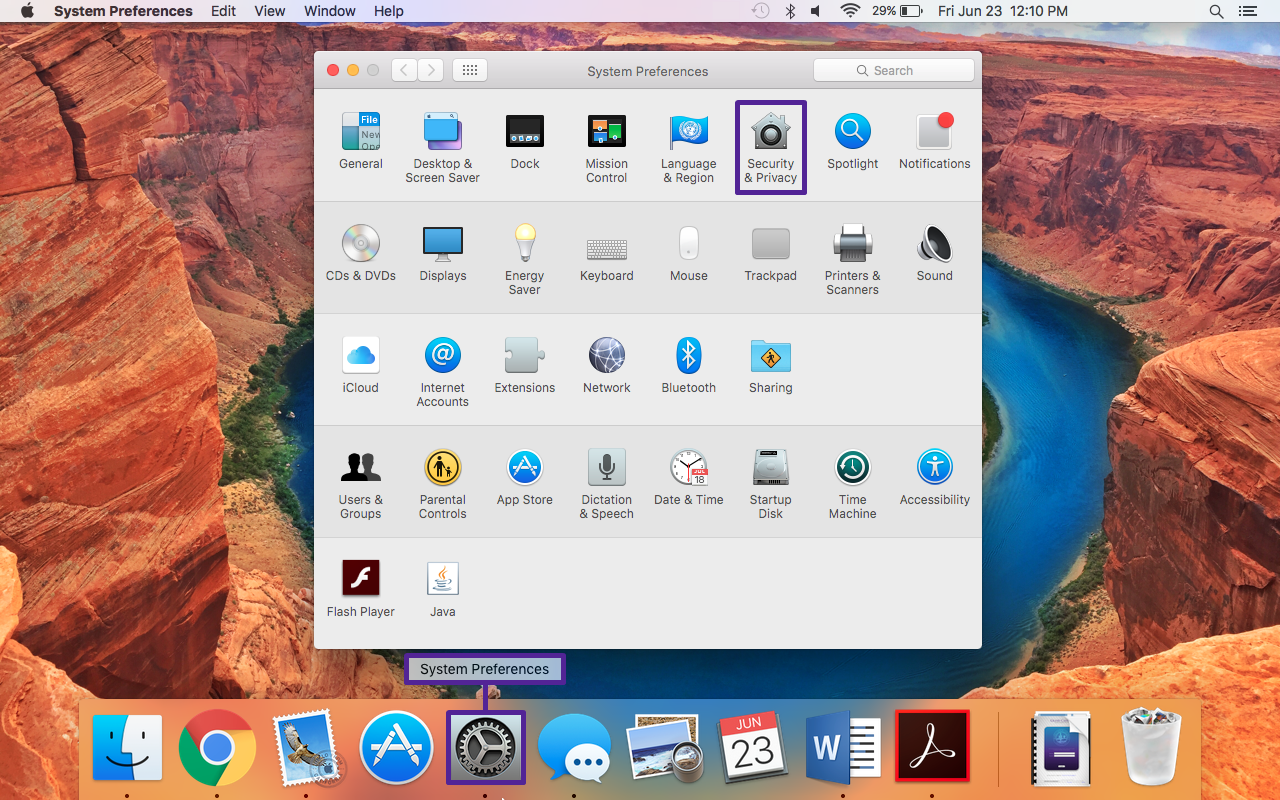This screenshot has width=1280, height=800.
Task: Open the document stack beside the Trash
Action: point(1062,748)
